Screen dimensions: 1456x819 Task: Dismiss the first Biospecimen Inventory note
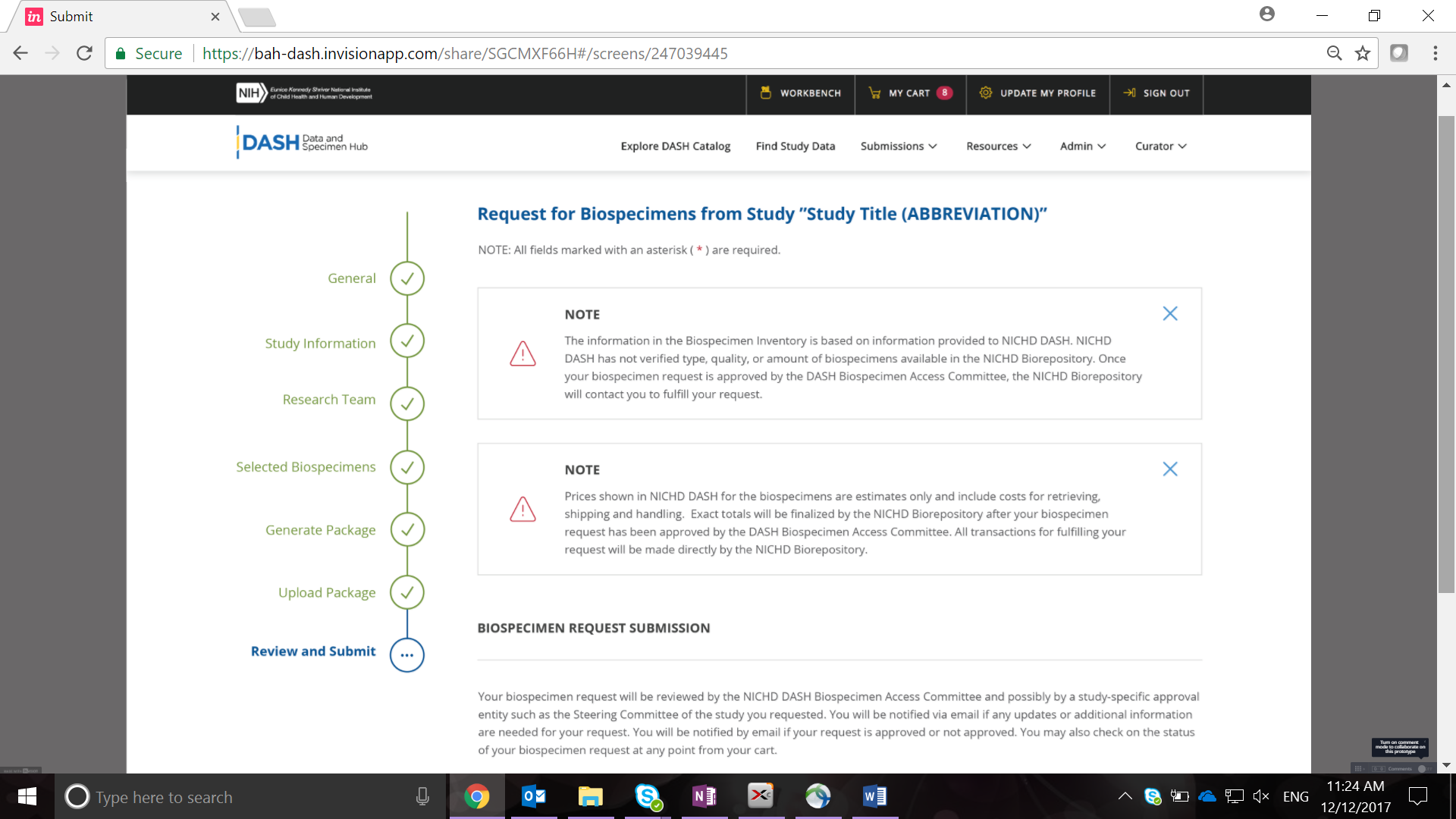[x=1169, y=313]
